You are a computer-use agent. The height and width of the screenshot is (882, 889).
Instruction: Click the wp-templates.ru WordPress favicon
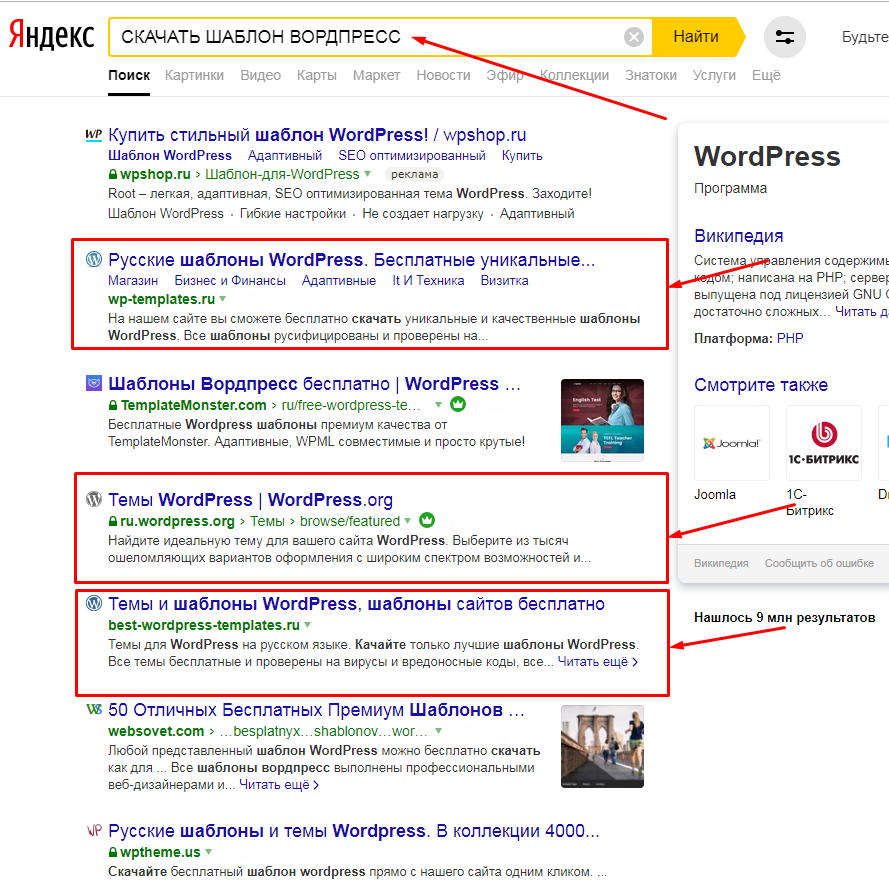tap(94, 259)
